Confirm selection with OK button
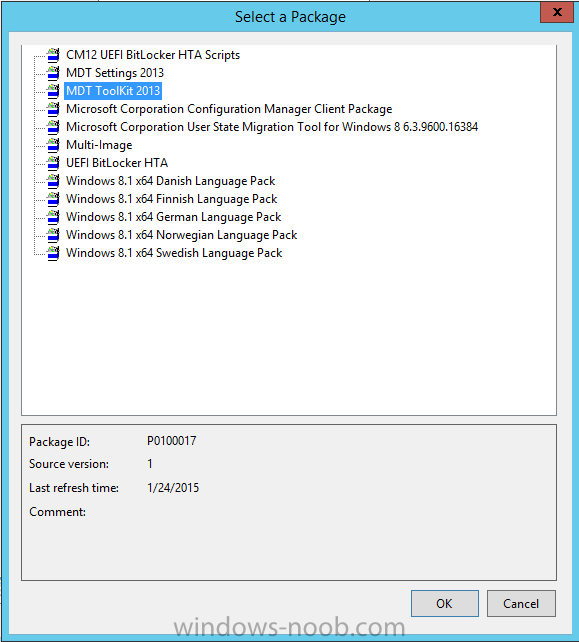 click(445, 604)
